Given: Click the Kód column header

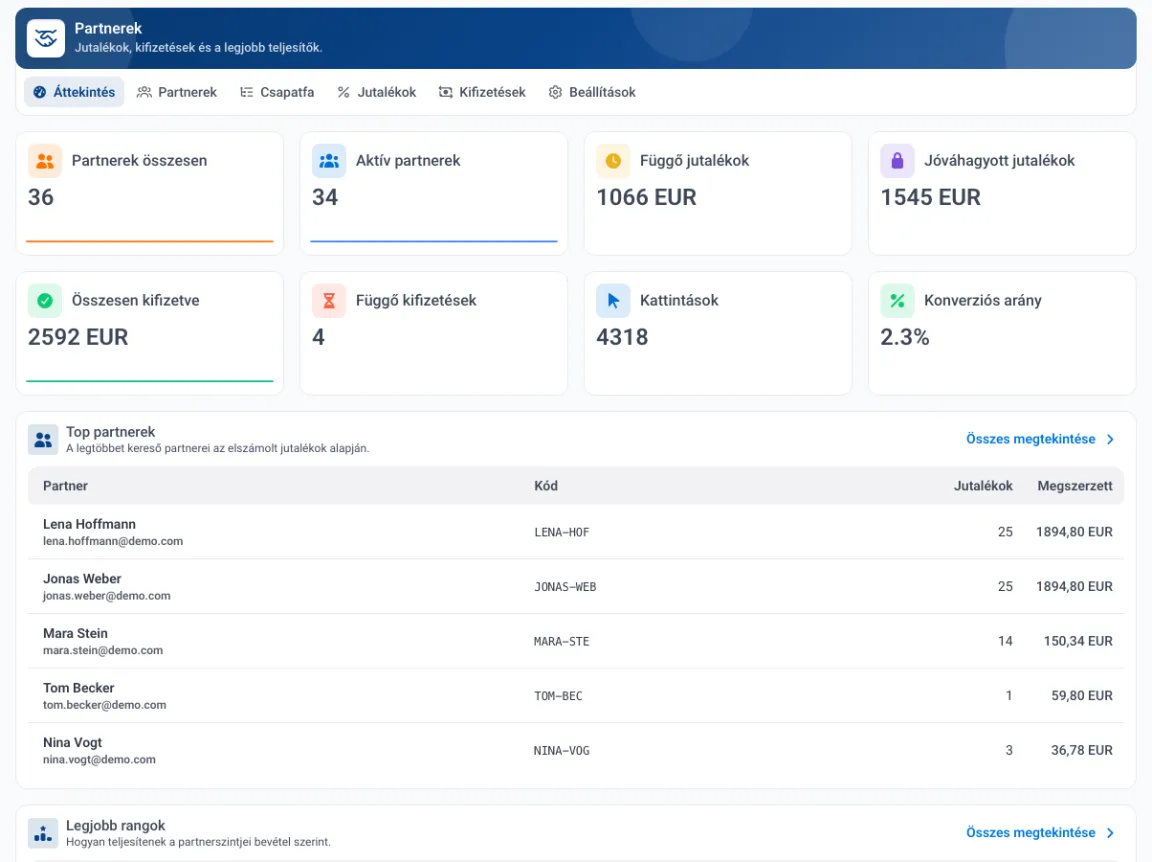Looking at the screenshot, I should tap(546, 486).
